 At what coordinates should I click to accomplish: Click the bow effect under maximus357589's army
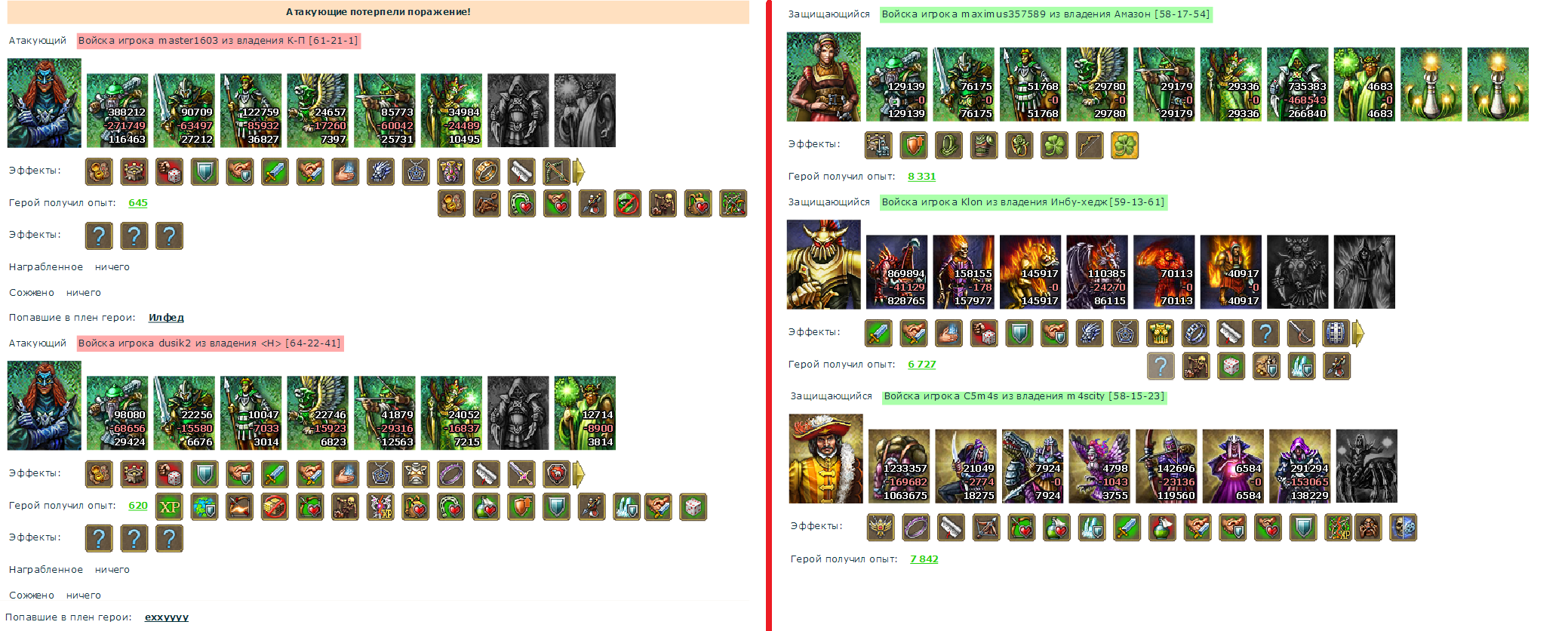pyautogui.click(x=1089, y=145)
